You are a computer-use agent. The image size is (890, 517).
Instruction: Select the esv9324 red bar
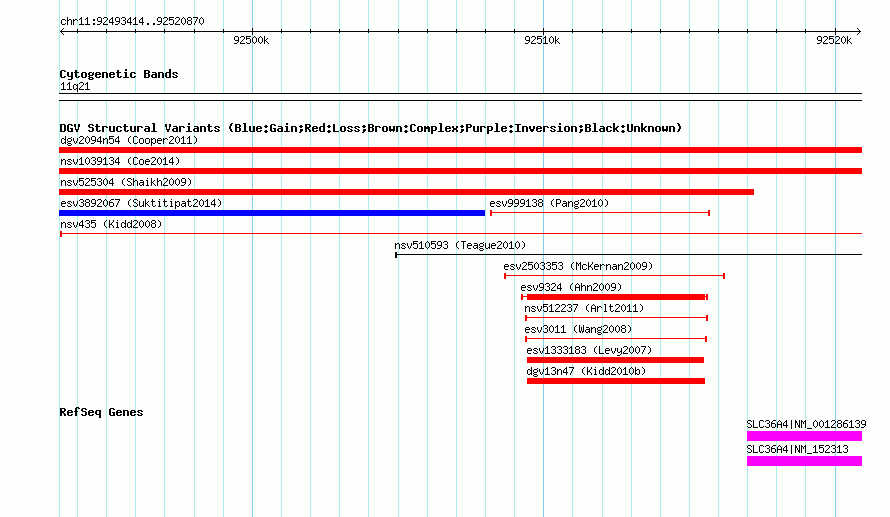(x=615, y=297)
